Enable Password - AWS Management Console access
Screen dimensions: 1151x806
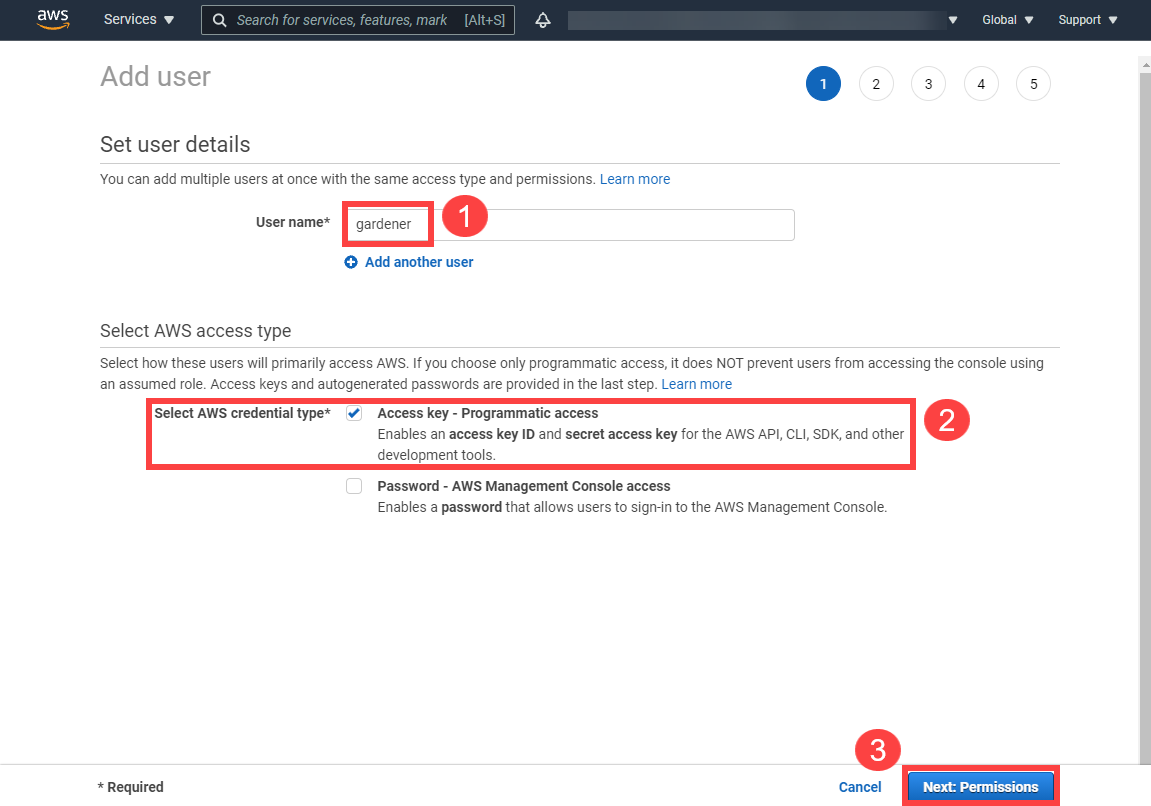coord(354,487)
